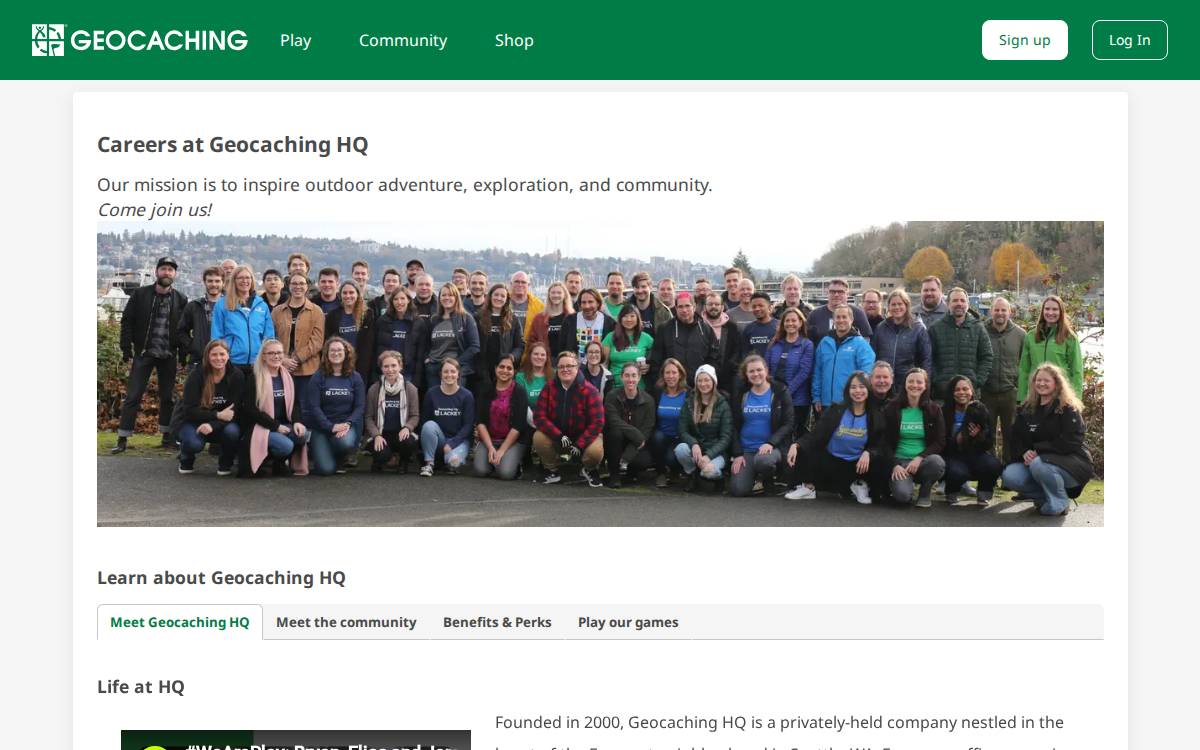Click the mission statement about outdoor adventure

pyautogui.click(x=405, y=185)
